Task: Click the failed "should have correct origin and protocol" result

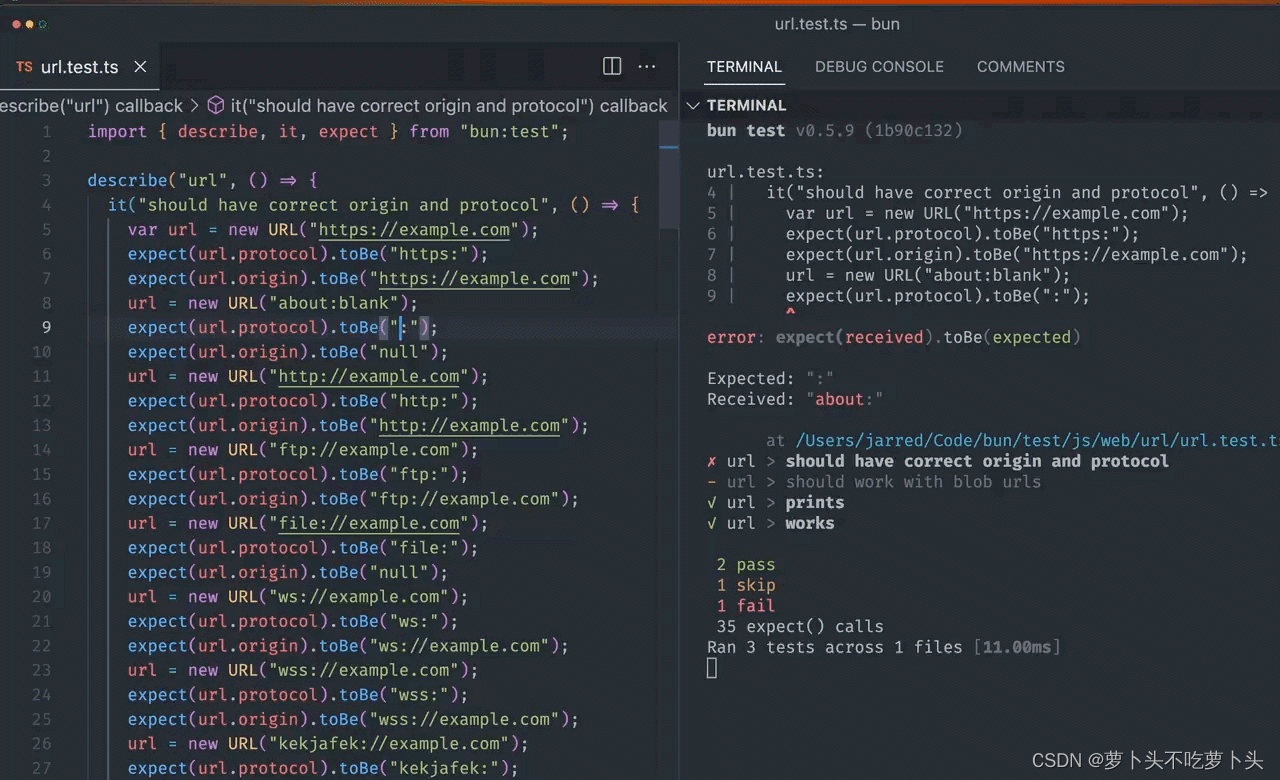Action: click(x=938, y=461)
